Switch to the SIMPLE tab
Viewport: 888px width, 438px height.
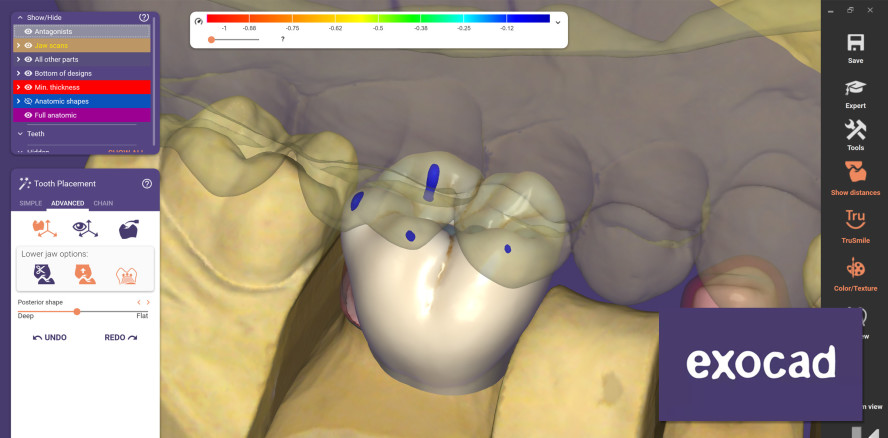pos(31,203)
